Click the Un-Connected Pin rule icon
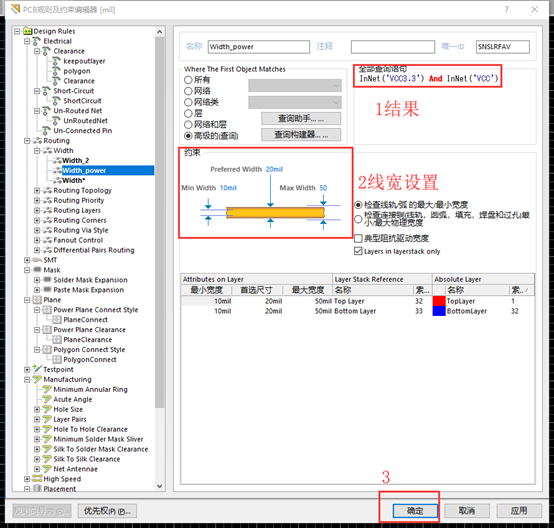Viewport: 554px width, 528px height. coord(47,131)
